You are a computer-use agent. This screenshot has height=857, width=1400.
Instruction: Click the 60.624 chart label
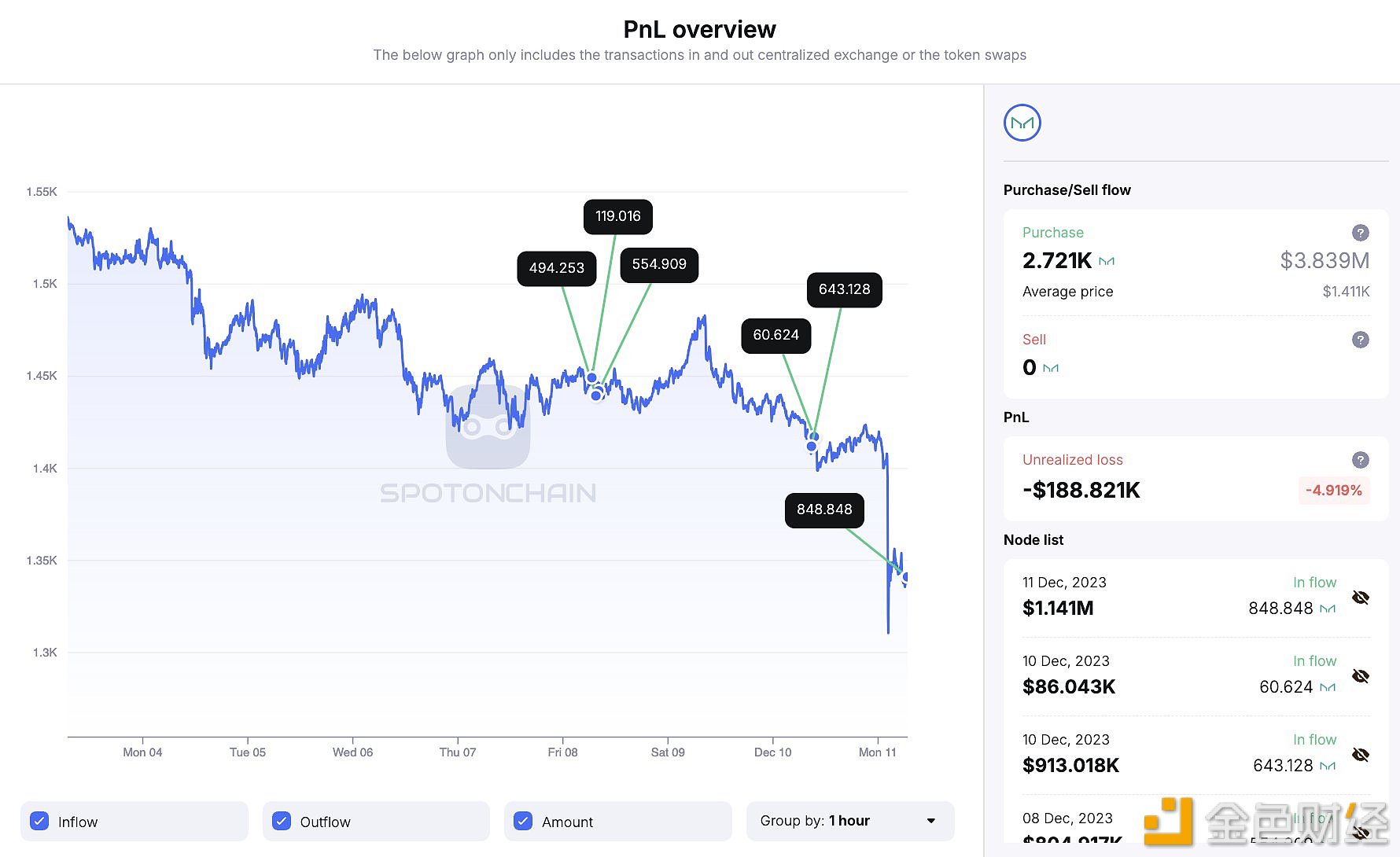tap(776, 335)
